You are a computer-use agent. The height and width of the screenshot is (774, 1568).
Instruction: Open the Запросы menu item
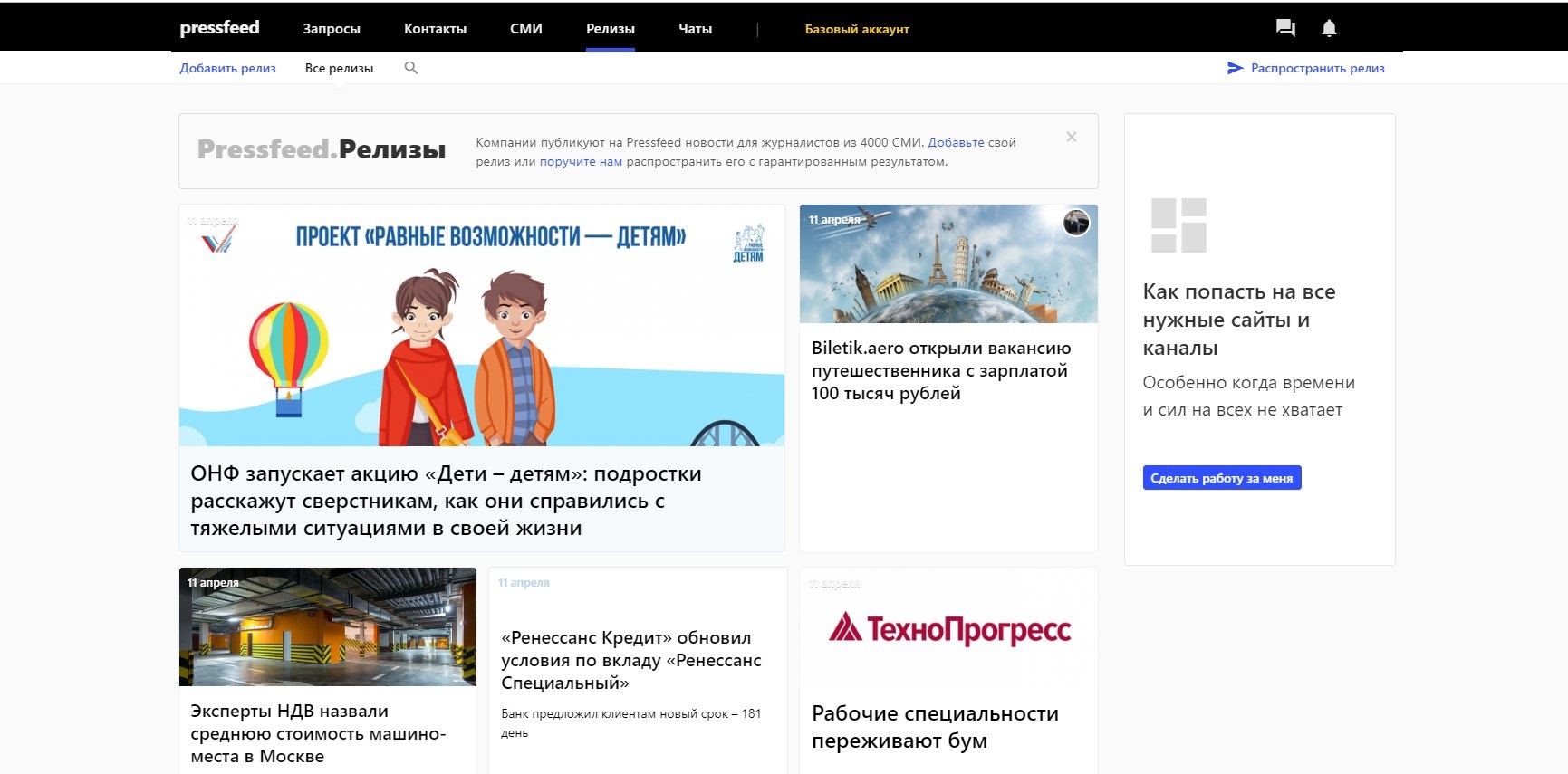(332, 29)
